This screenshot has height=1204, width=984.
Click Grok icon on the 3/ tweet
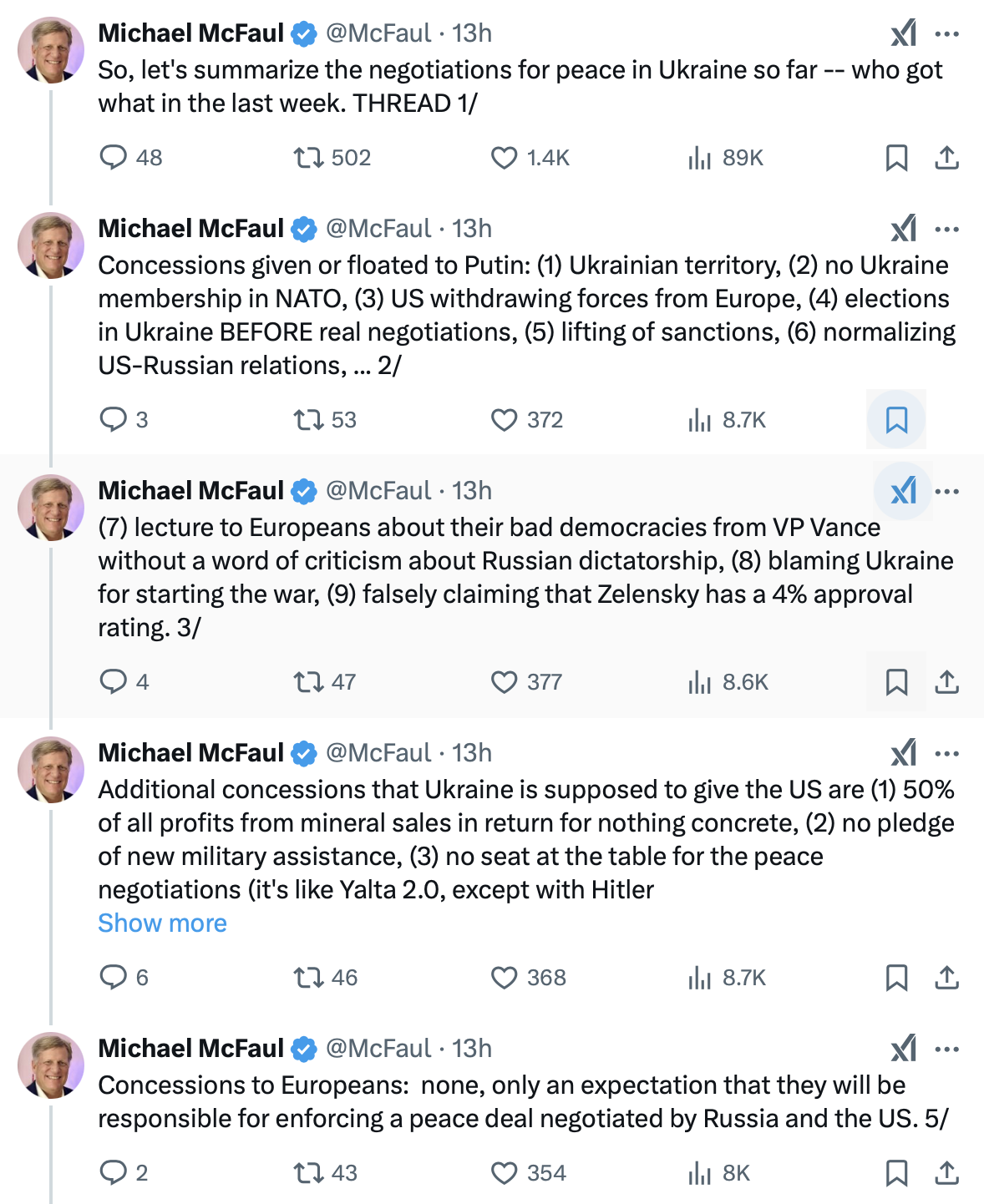point(903,491)
